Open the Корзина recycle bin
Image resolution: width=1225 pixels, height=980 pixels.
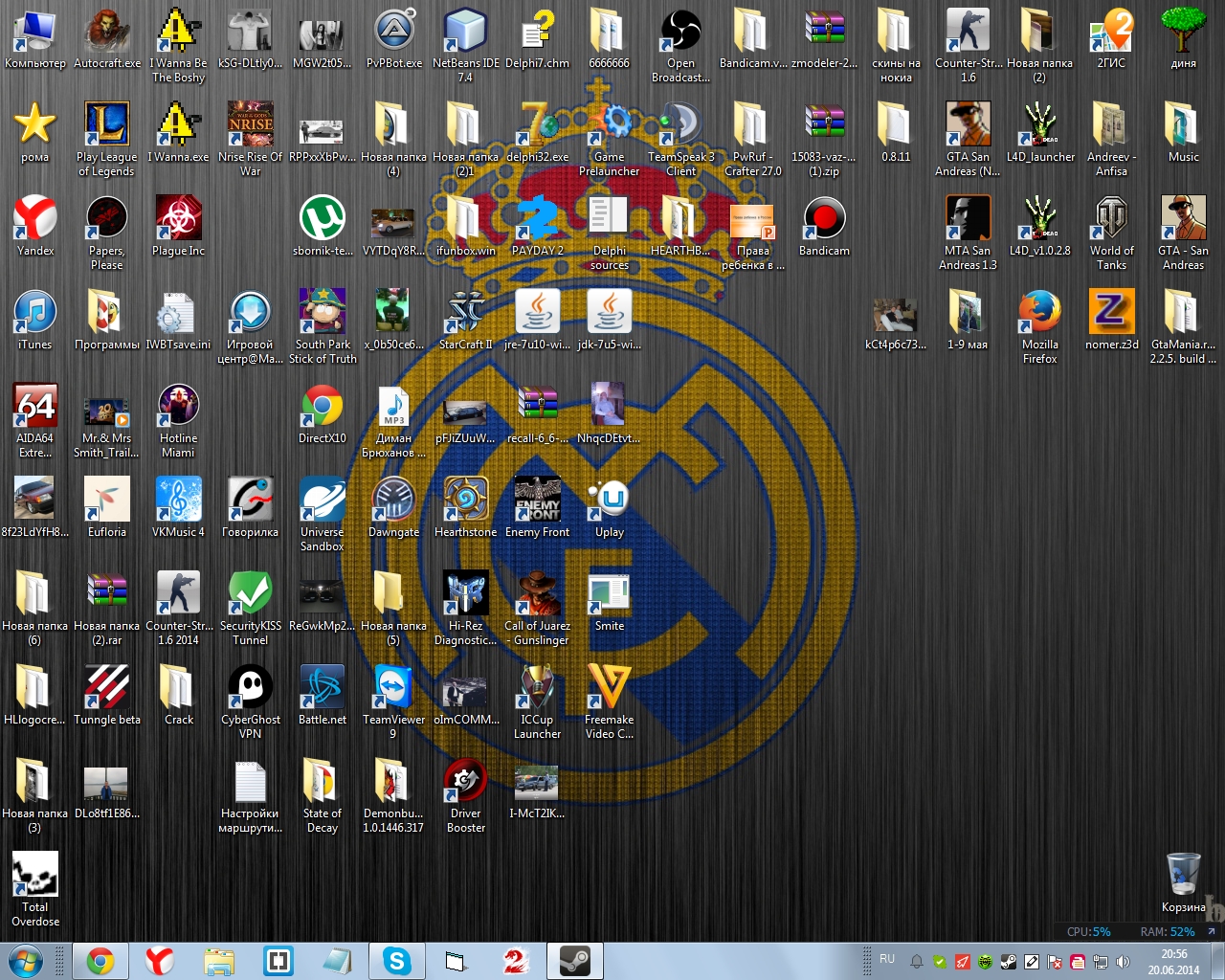coord(1184,883)
